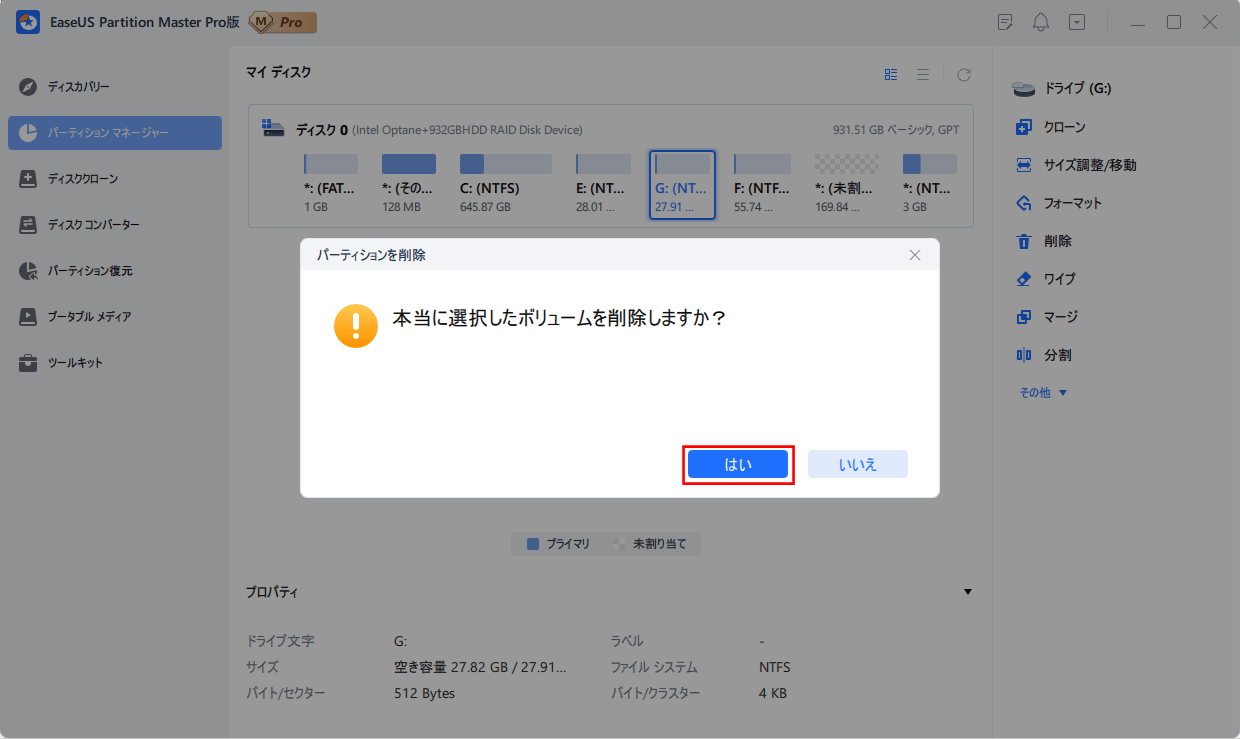
Task: Click the クローン icon in right panel
Action: (x=1023, y=127)
